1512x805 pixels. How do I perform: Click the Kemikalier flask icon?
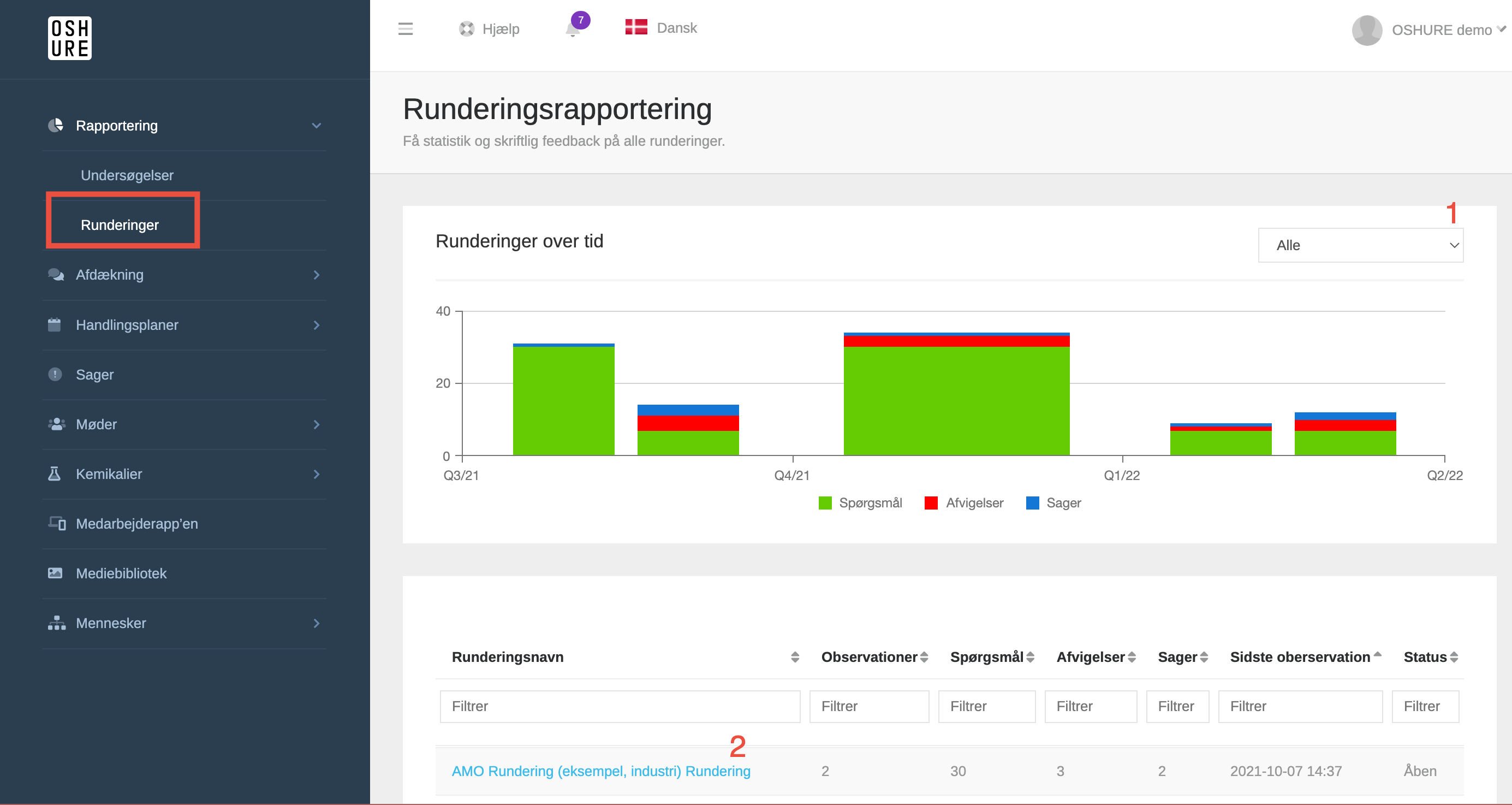tap(55, 473)
